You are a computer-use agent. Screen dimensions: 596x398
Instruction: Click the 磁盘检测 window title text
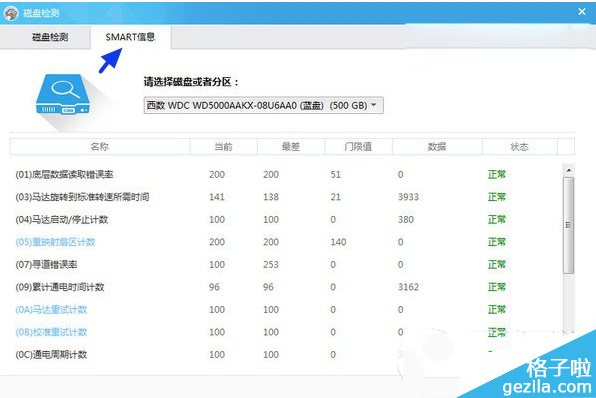tap(41, 13)
